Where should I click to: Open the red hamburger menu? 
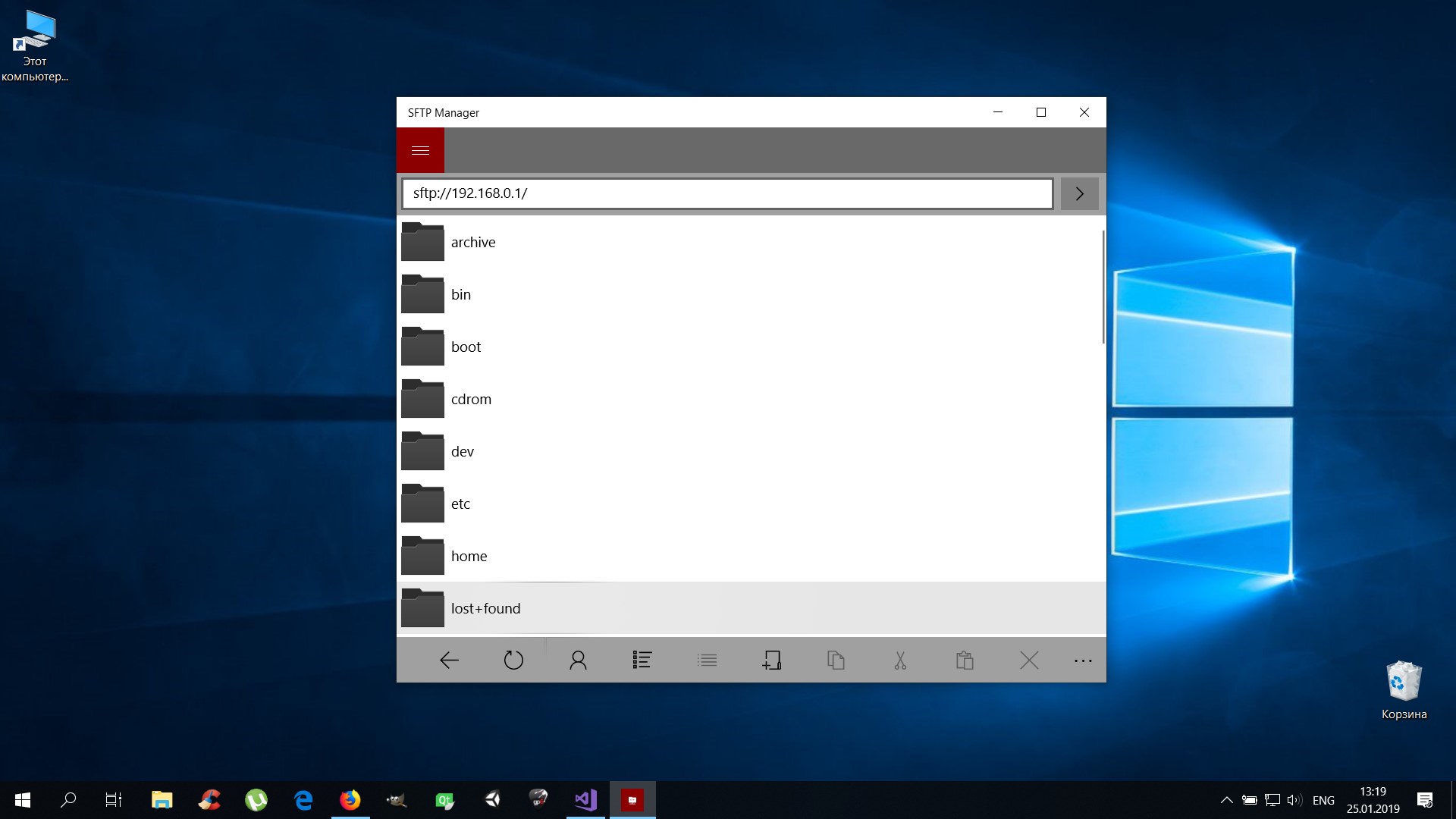[x=420, y=150]
